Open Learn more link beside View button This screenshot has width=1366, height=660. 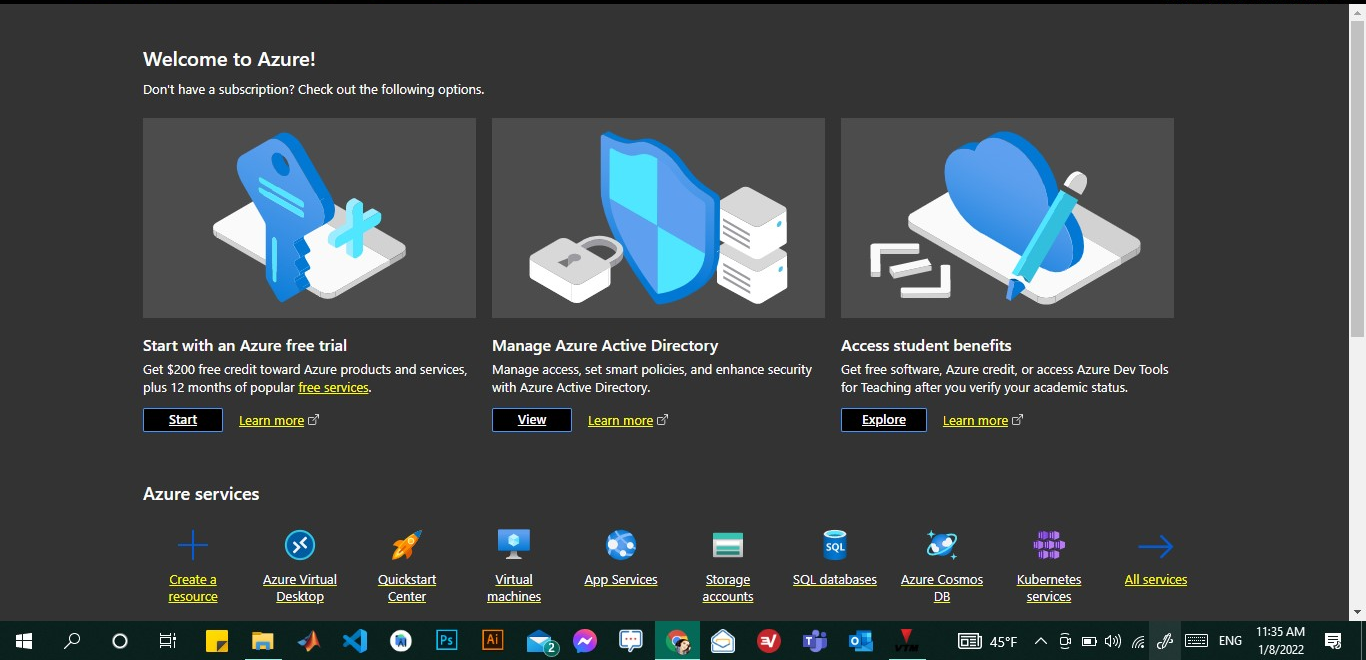[x=620, y=420]
